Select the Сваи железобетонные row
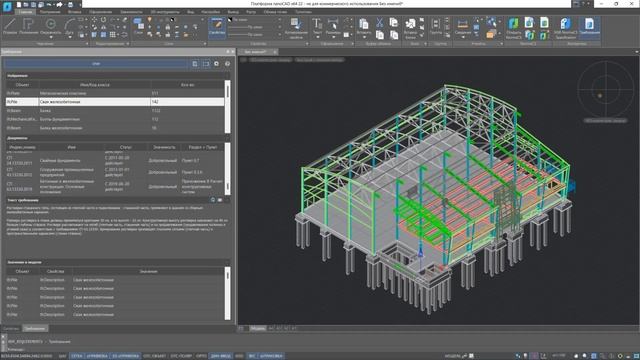640x360 pixels. click(115, 102)
